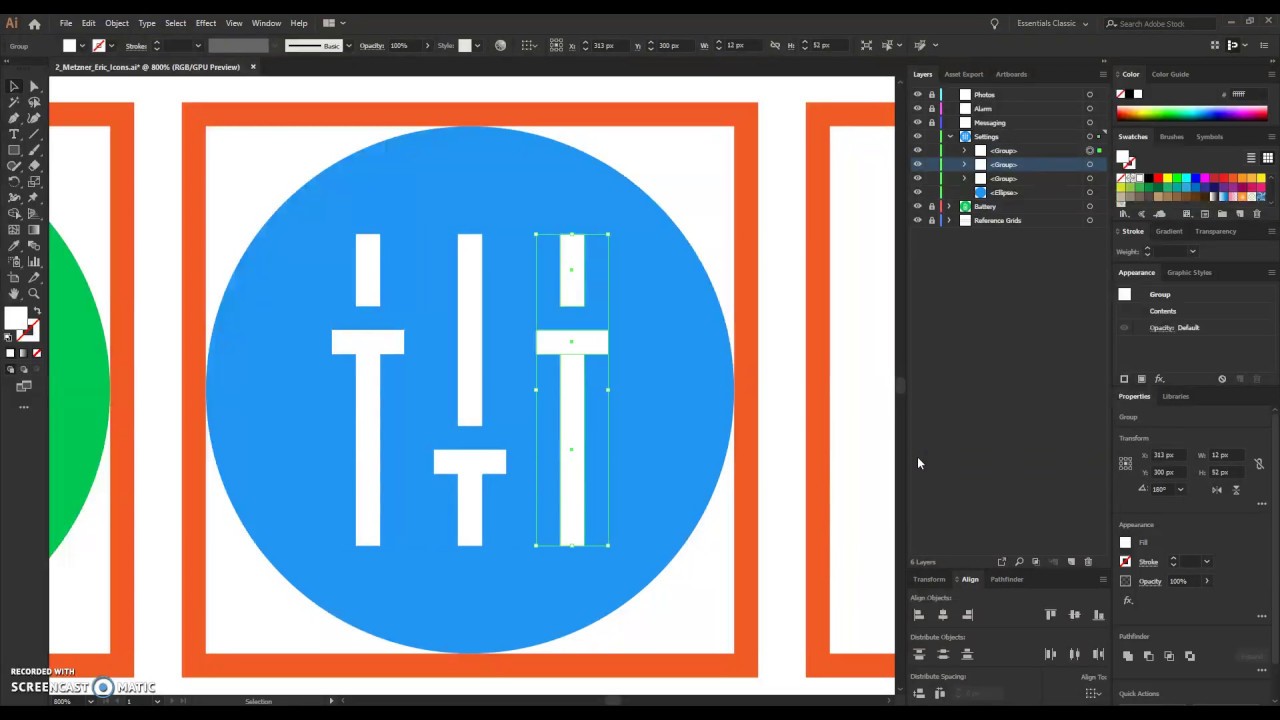The height and width of the screenshot is (720, 1280).
Task: Activate the Hand tool
Action: pos(14,294)
